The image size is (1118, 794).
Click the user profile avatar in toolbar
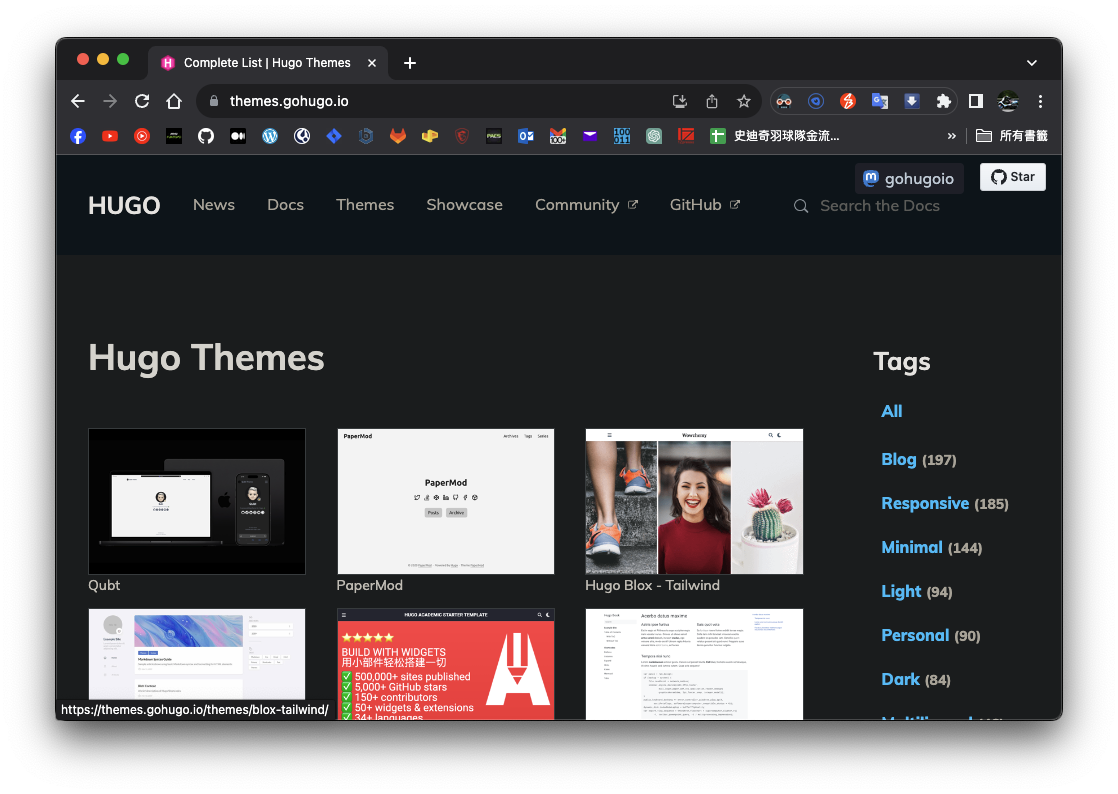[1008, 101]
